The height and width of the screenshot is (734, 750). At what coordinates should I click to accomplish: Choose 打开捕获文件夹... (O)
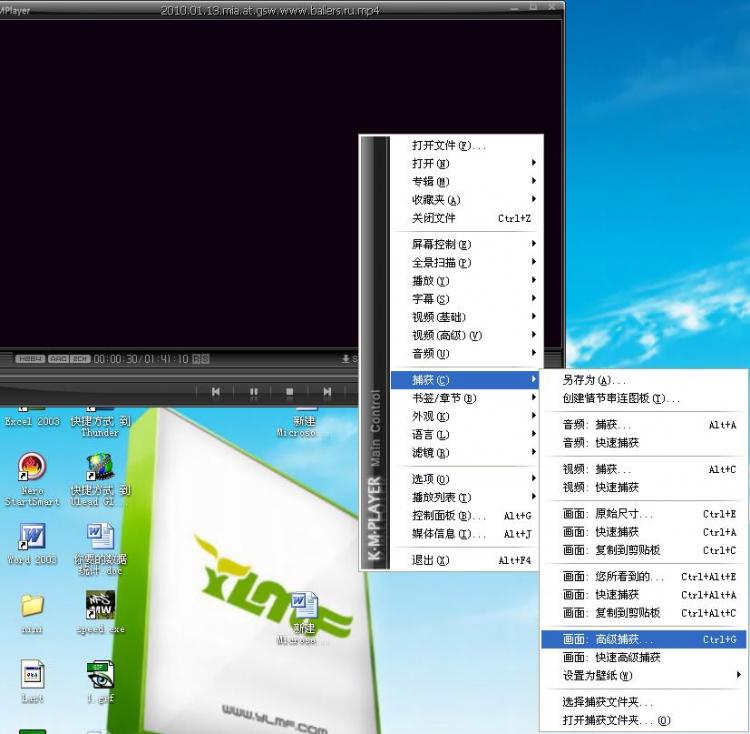[644, 720]
